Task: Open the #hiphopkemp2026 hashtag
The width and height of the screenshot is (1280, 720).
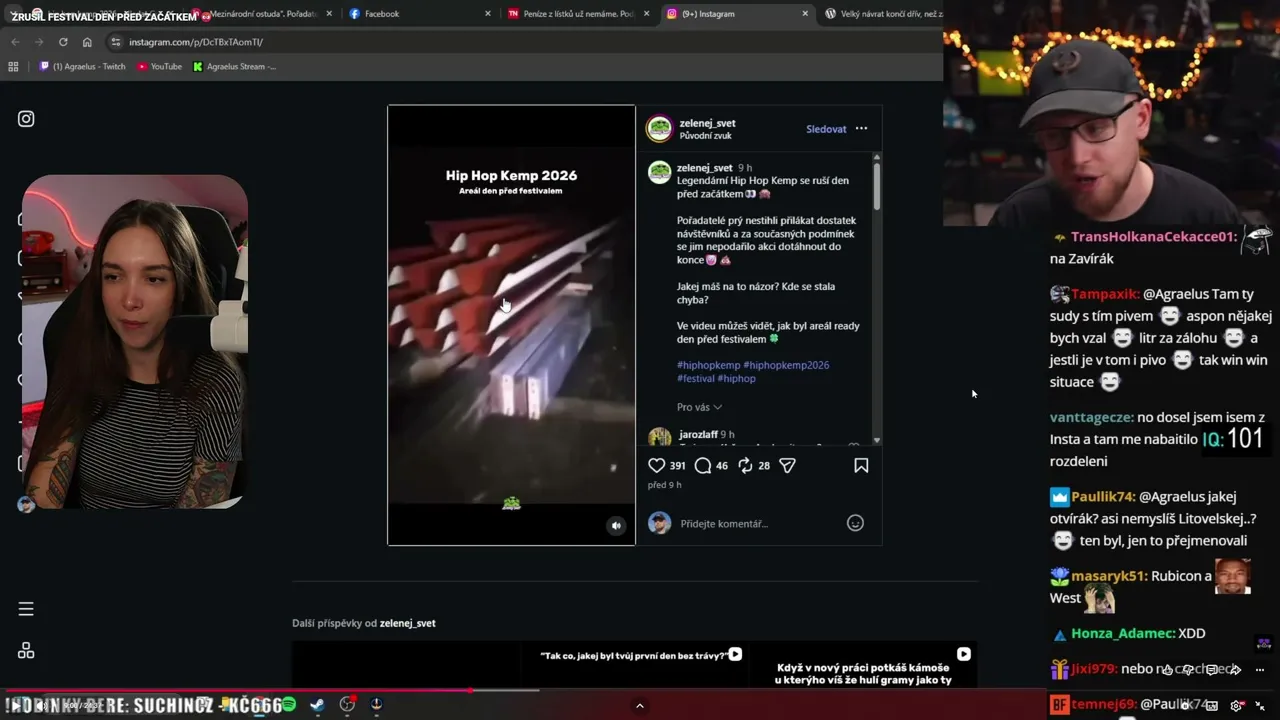Action: click(786, 365)
